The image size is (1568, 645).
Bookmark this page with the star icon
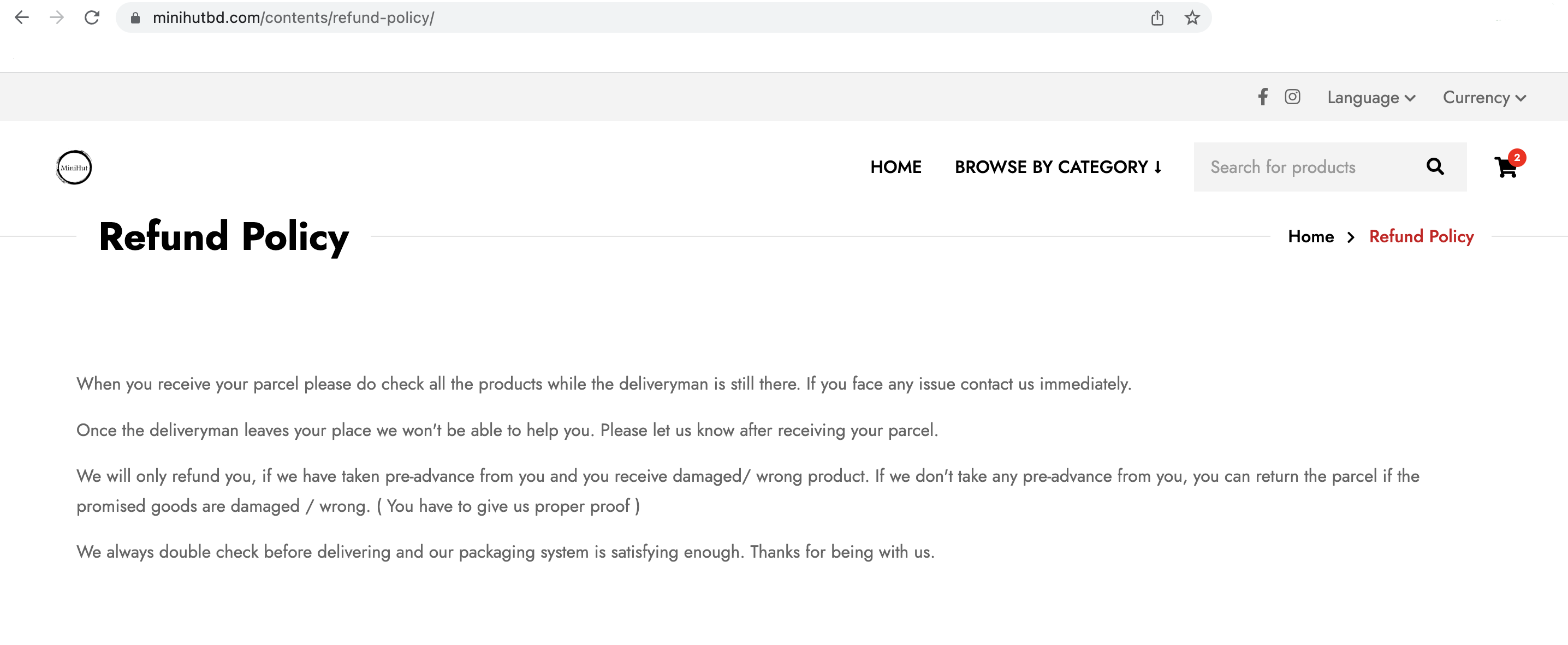point(1192,17)
